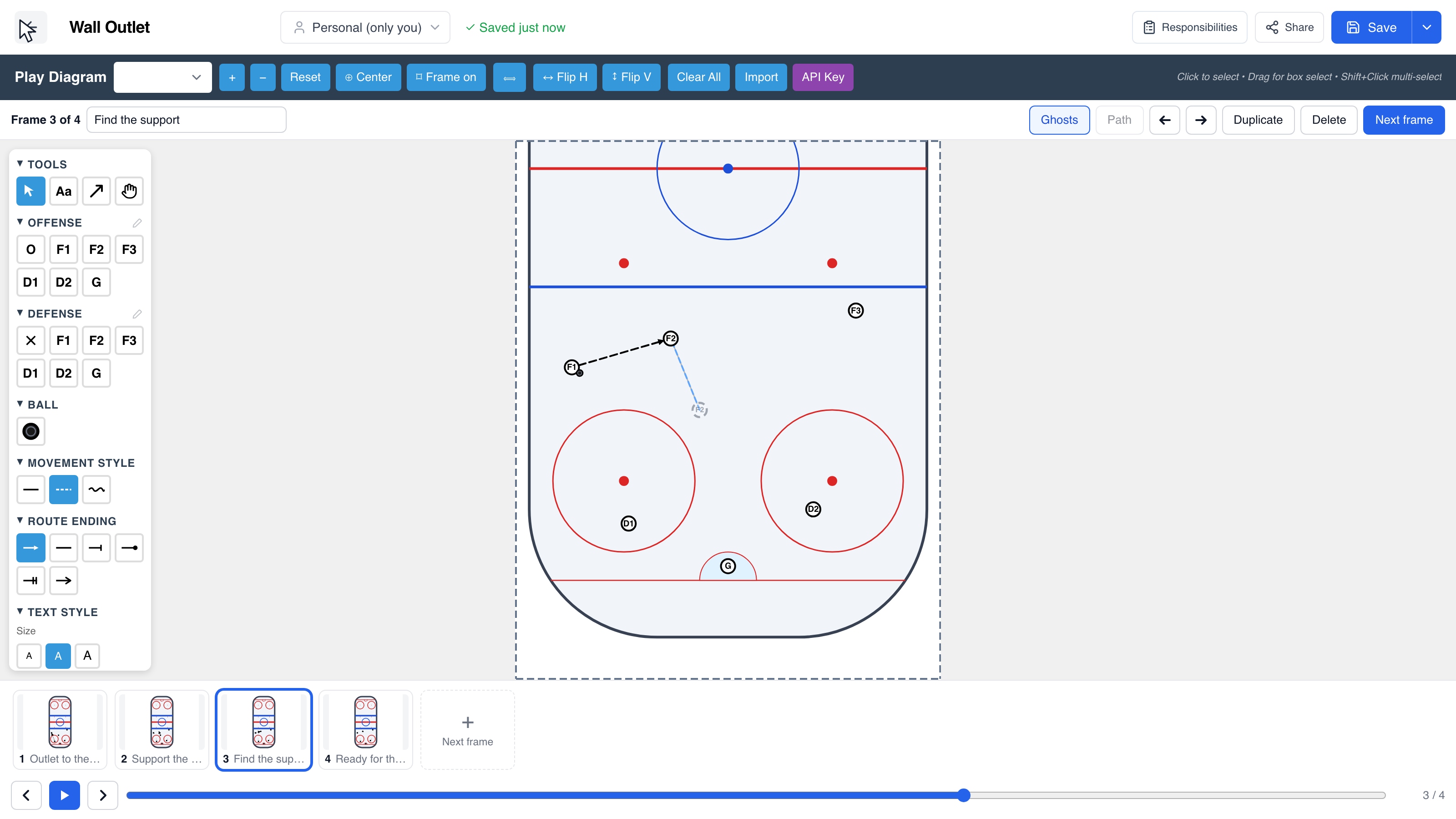
Task: Activate the hand pan tool
Action: [129, 191]
